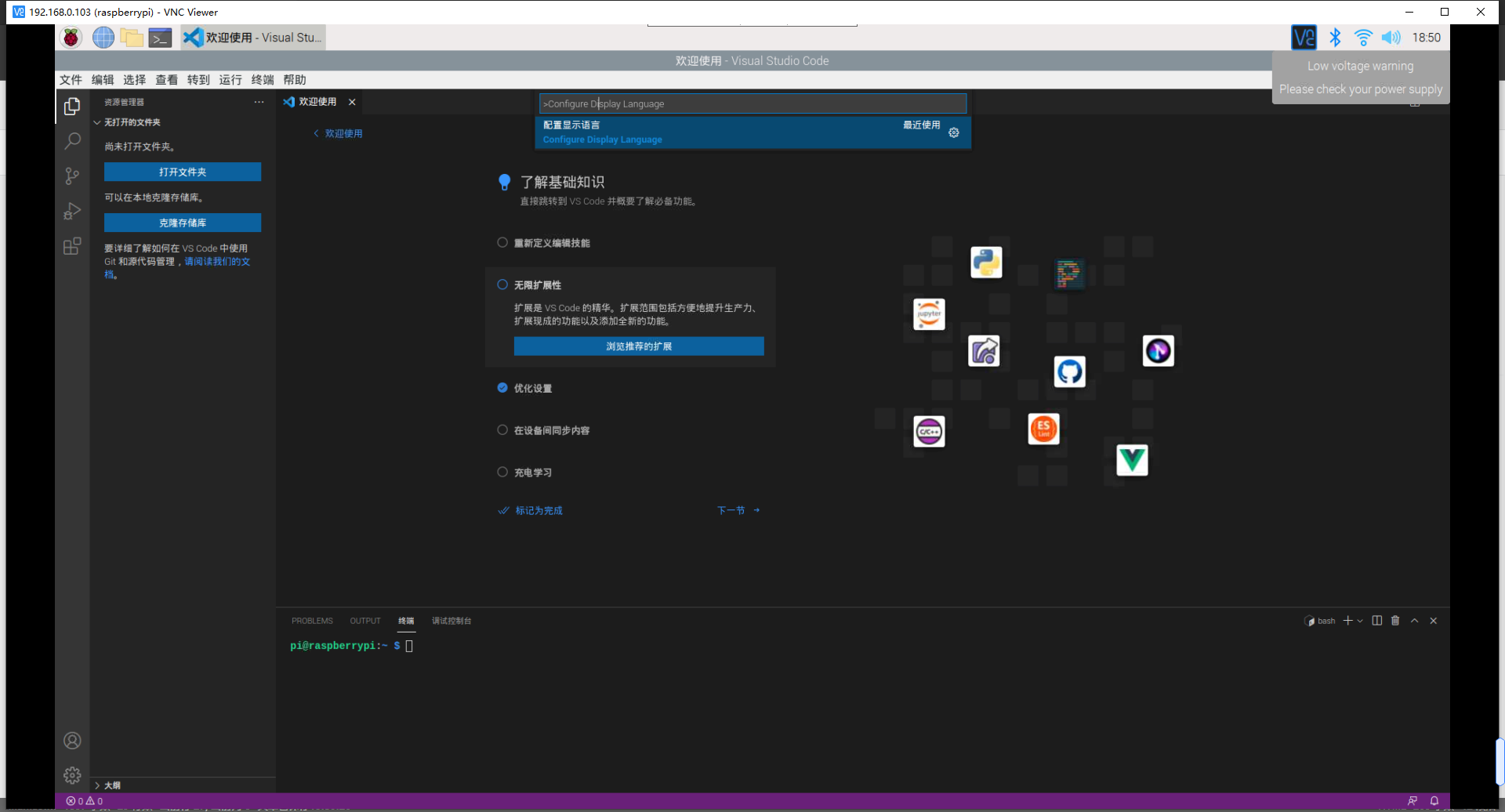Click errors and warnings count in status bar
This screenshot has height=812, width=1505.
(x=85, y=801)
